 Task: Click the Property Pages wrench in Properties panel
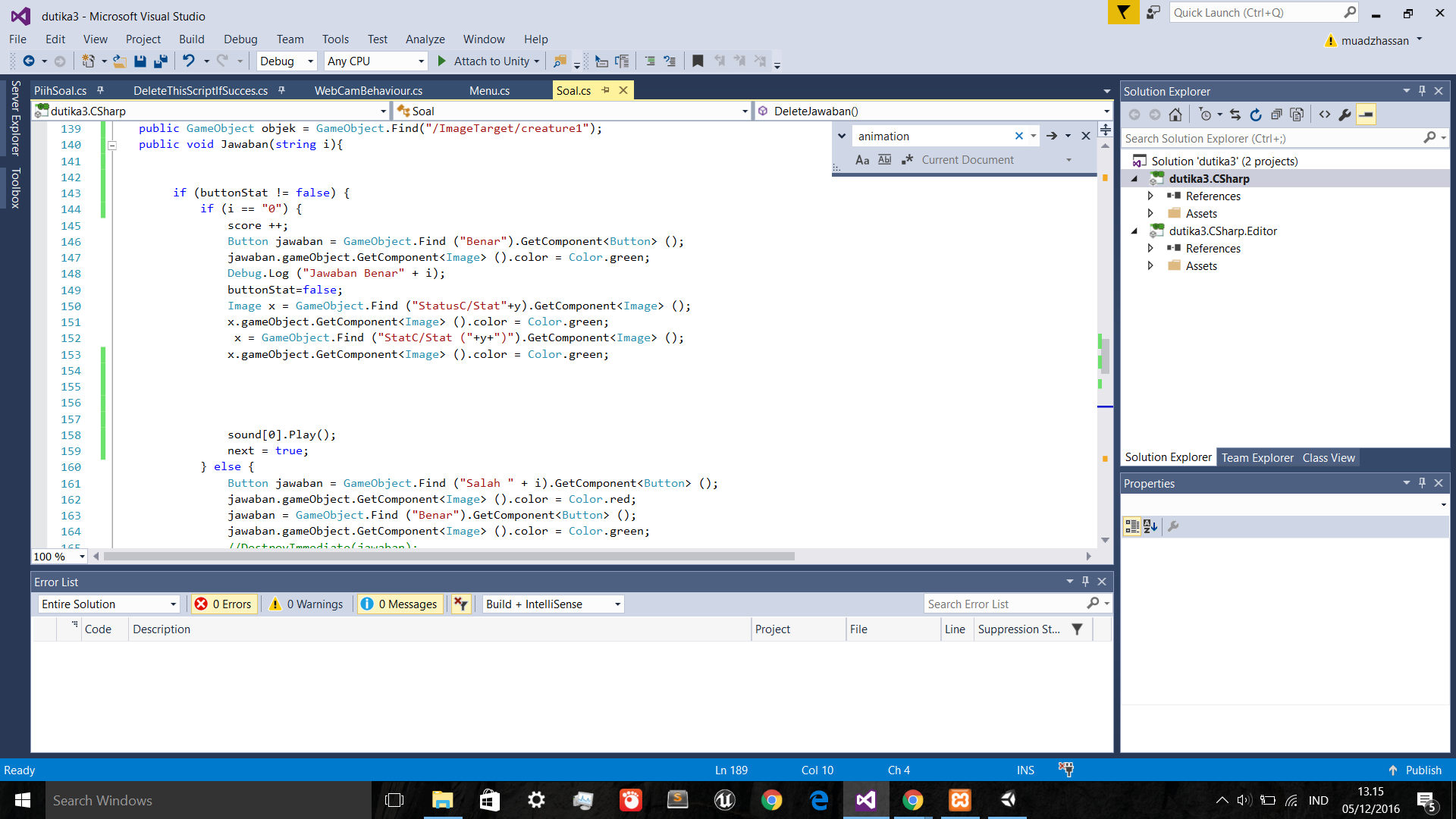(x=1173, y=526)
